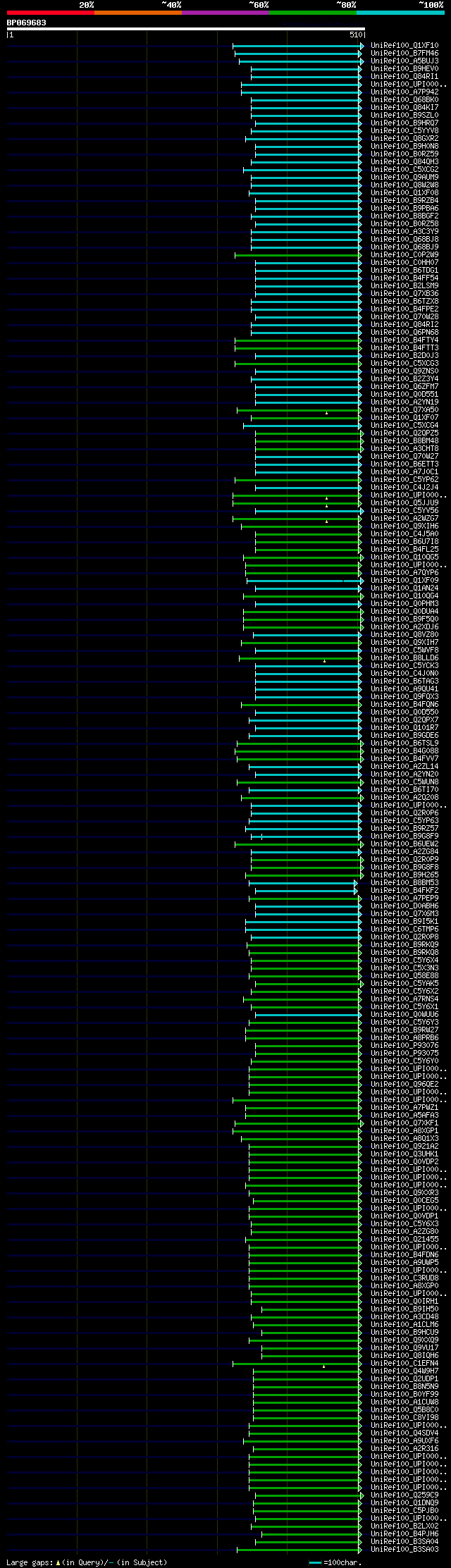
Task: Click the orange ~40% identity color segment
Action: (137, 13)
